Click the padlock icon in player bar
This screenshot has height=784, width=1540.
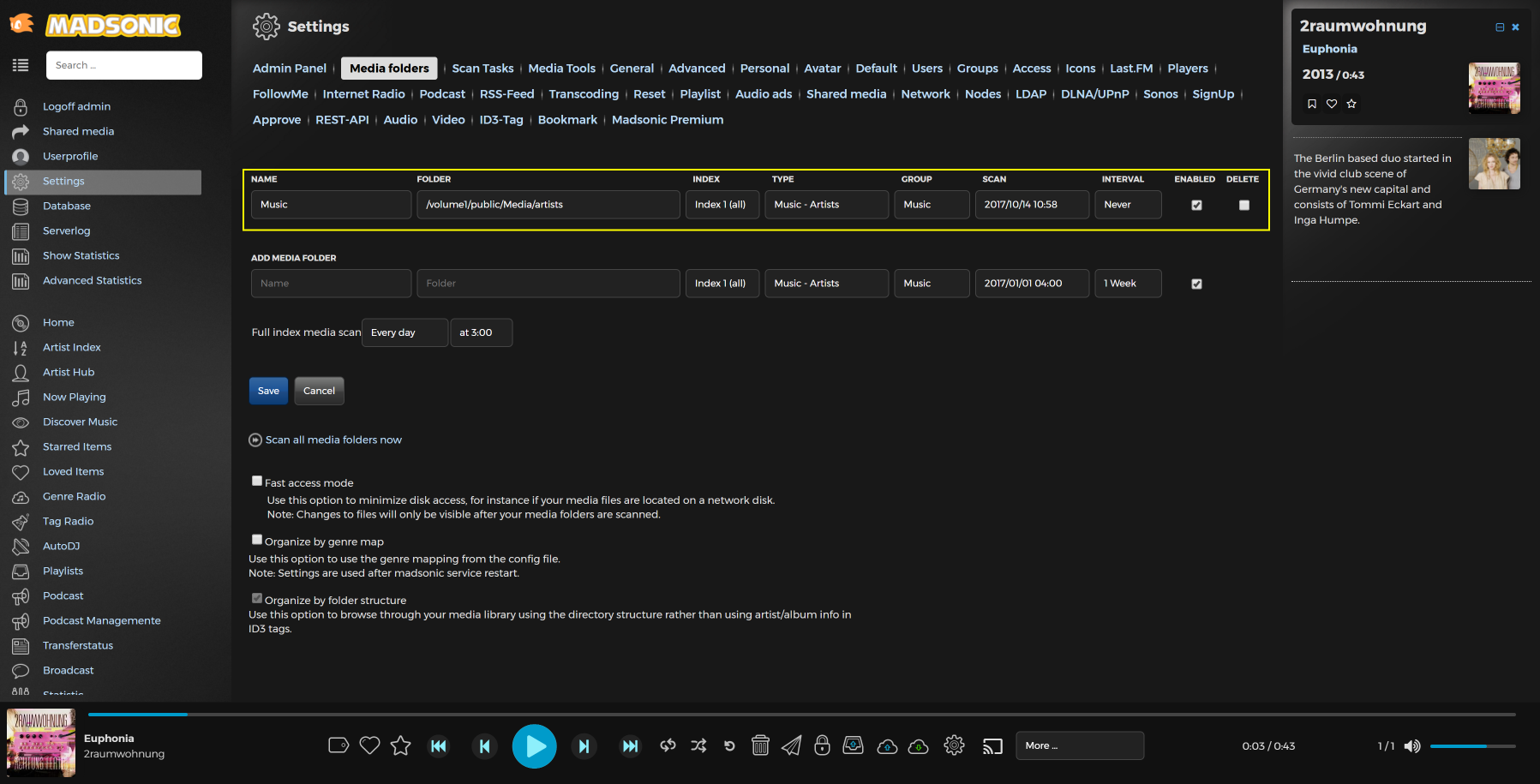822,745
